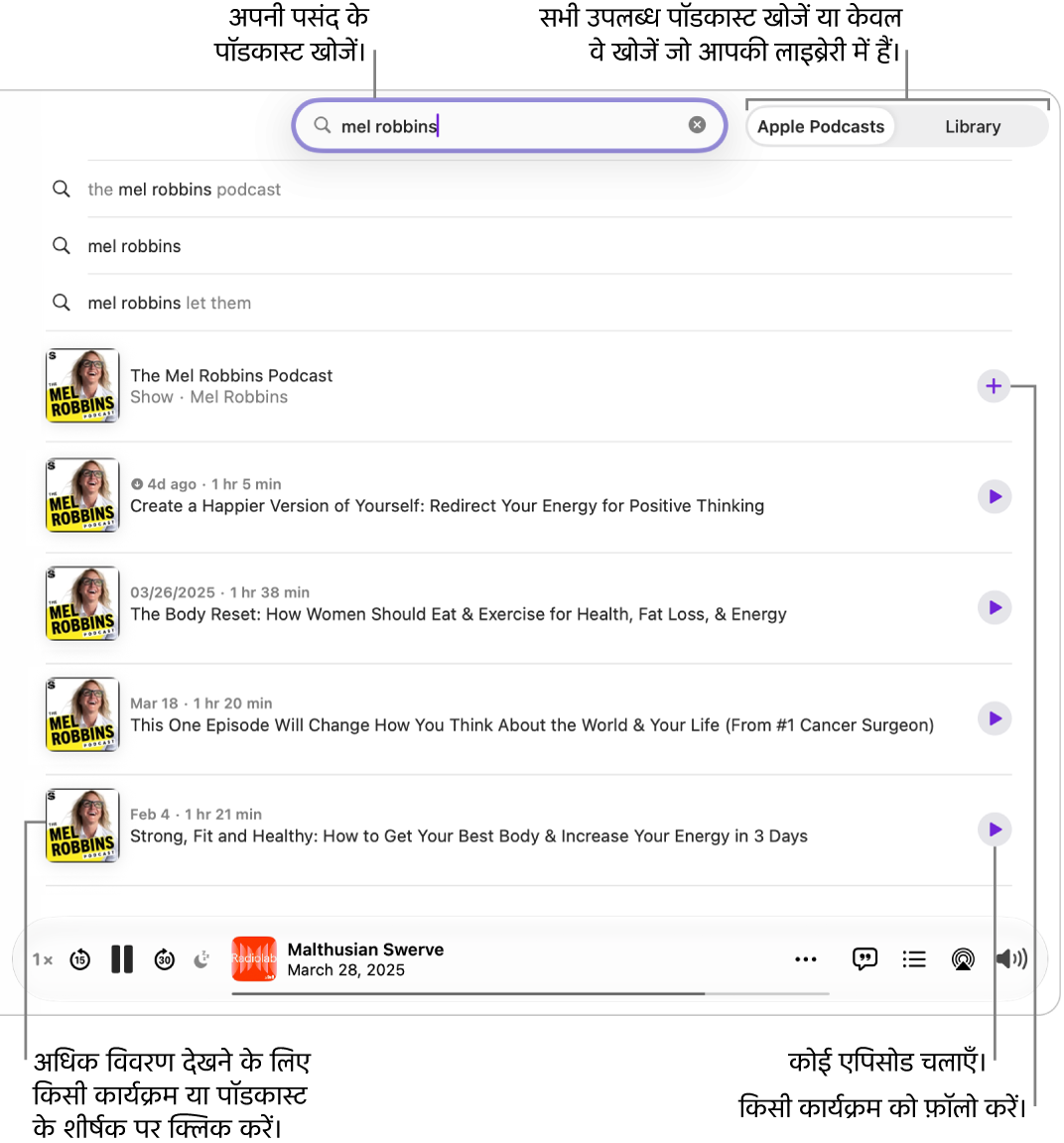Show the episode transcript
Image resolution: width=1064 pixels, height=1143 pixels.
pos(864,959)
